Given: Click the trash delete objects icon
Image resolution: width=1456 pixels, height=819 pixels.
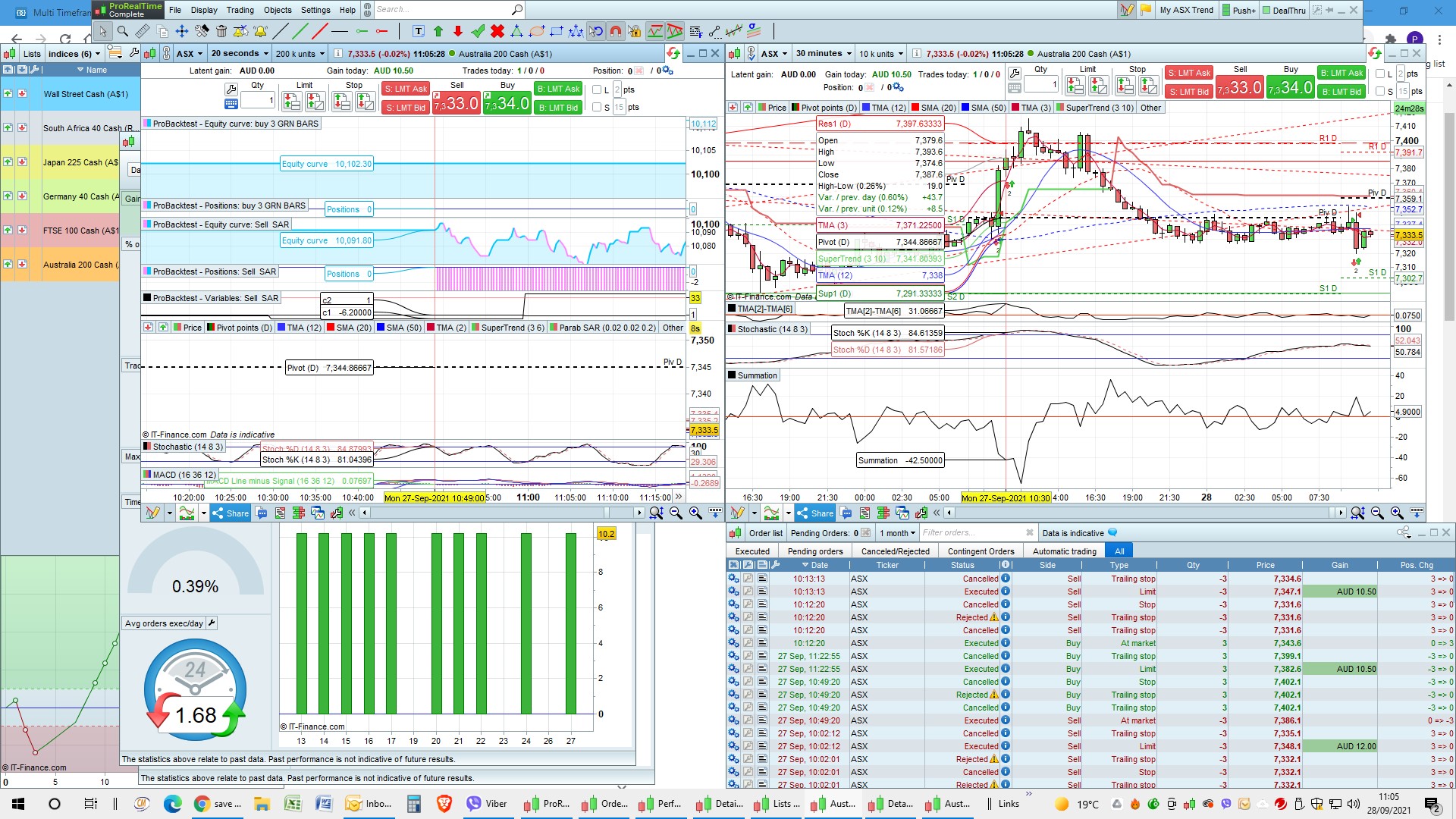Looking at the screenshot, I should [x=221, y=31].
